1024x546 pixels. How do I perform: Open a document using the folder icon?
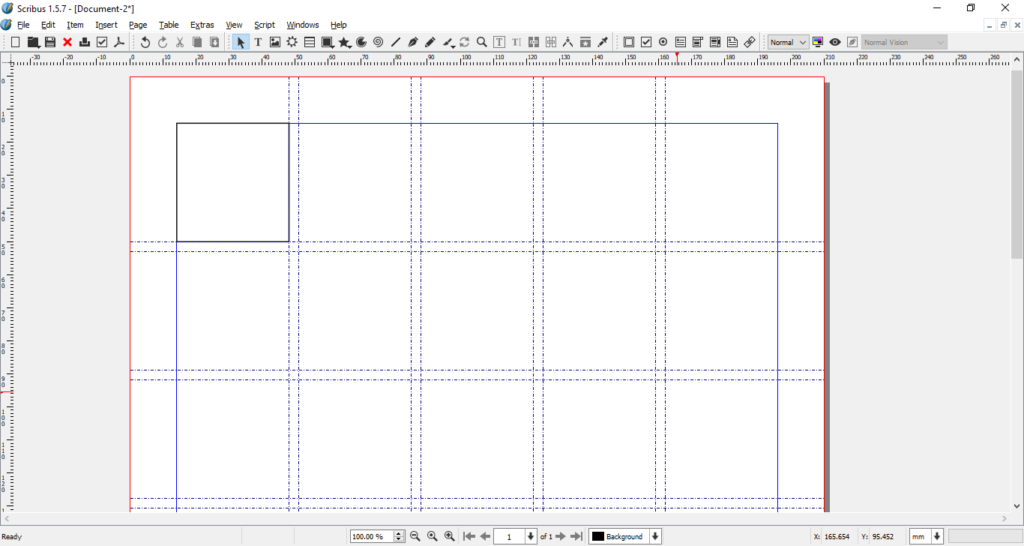(33, 42)
